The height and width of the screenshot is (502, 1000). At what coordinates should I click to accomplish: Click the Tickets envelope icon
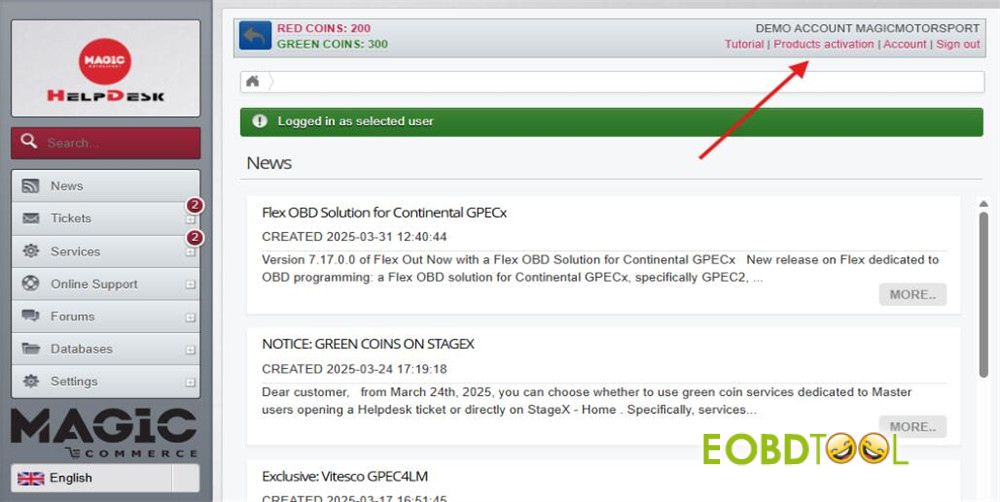pos(30,218)
